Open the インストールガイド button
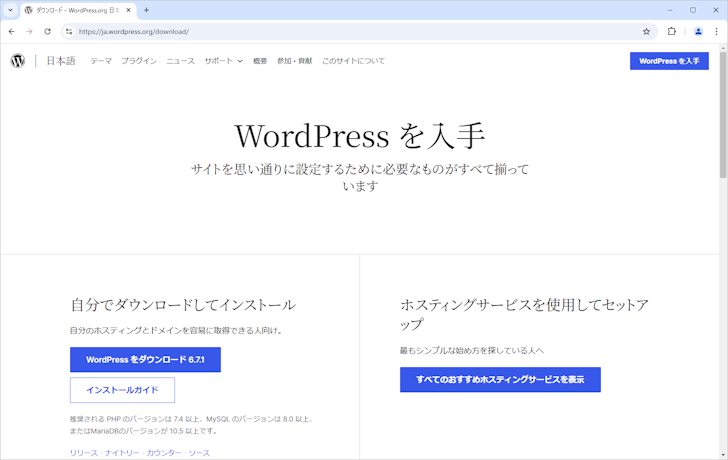 click(123, 390)
